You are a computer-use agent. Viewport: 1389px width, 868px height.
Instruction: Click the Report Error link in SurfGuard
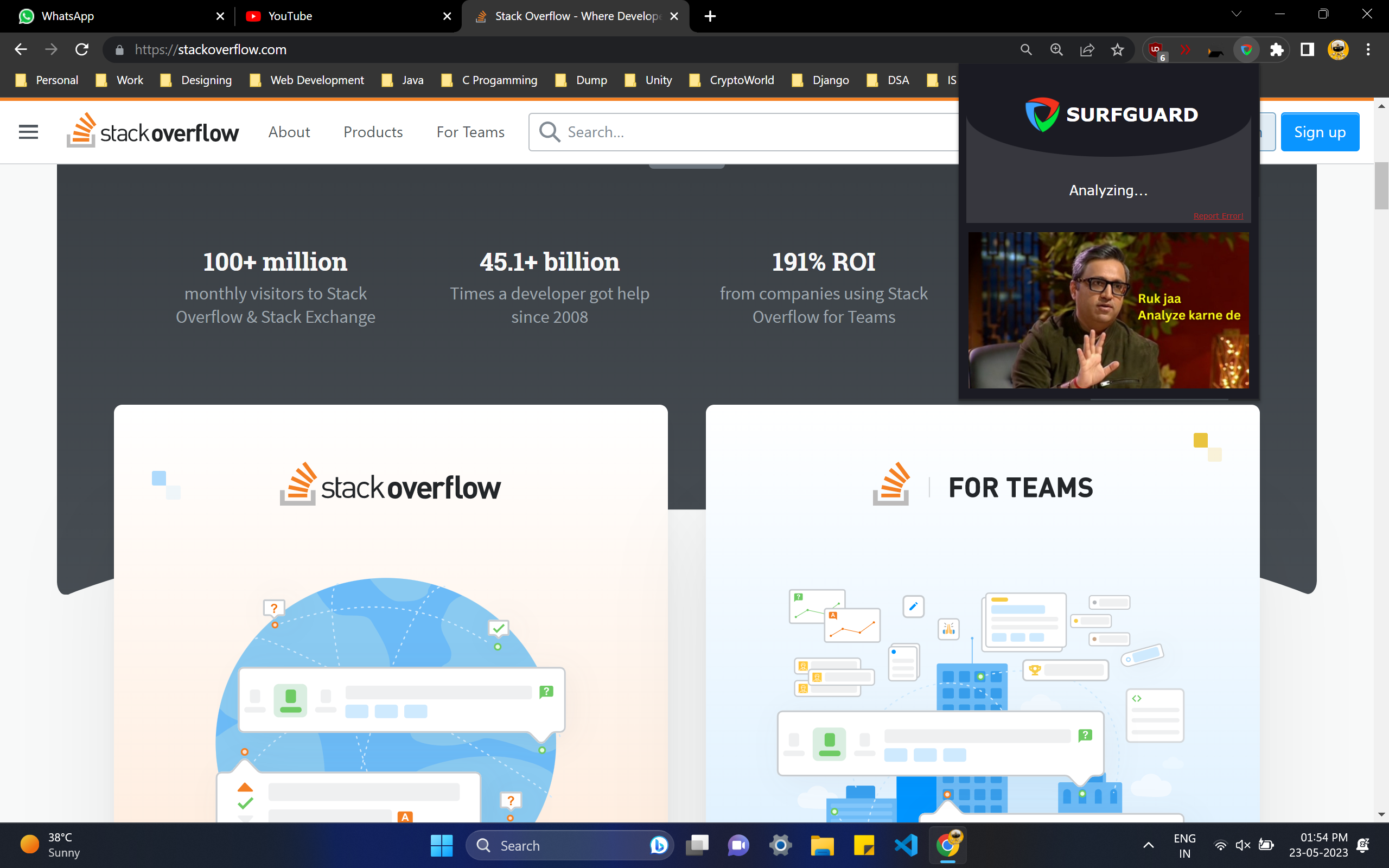click(x=1218, y=216)
